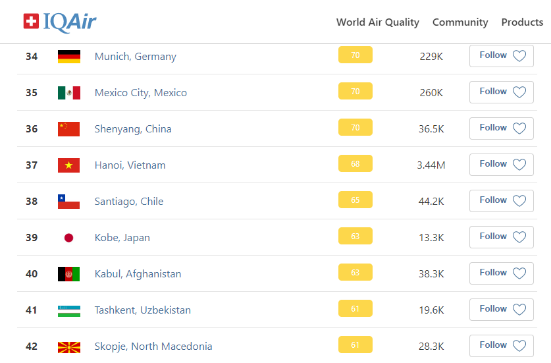The width and height of the screenshot is (551, 363).
Task: Follow Kobe, Japan
Action: [x=501, y=237]
